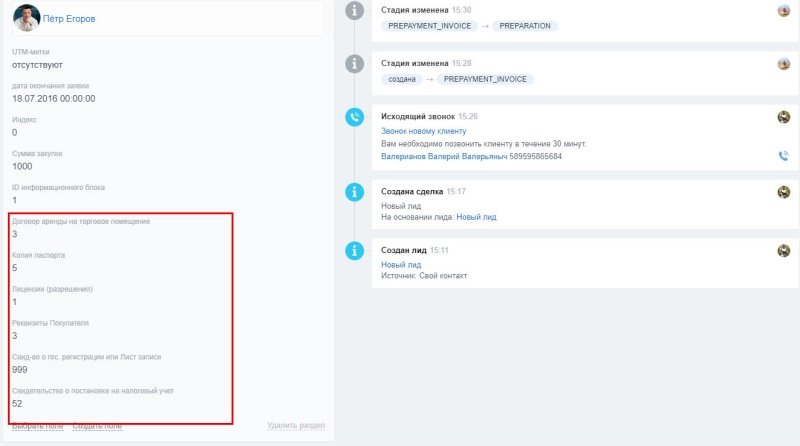Click user avatar on the 15:30 stage entry

click(784, 10)
